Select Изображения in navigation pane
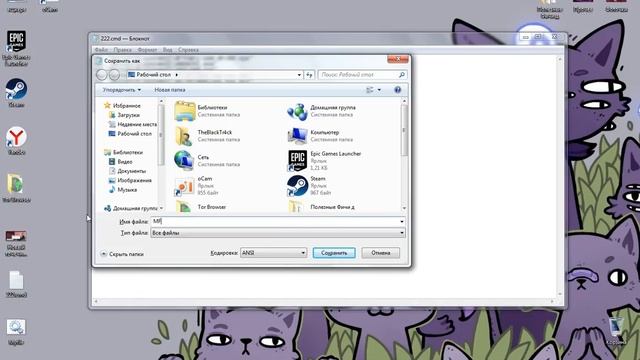 pyautogui.click(x=130, y=180)
